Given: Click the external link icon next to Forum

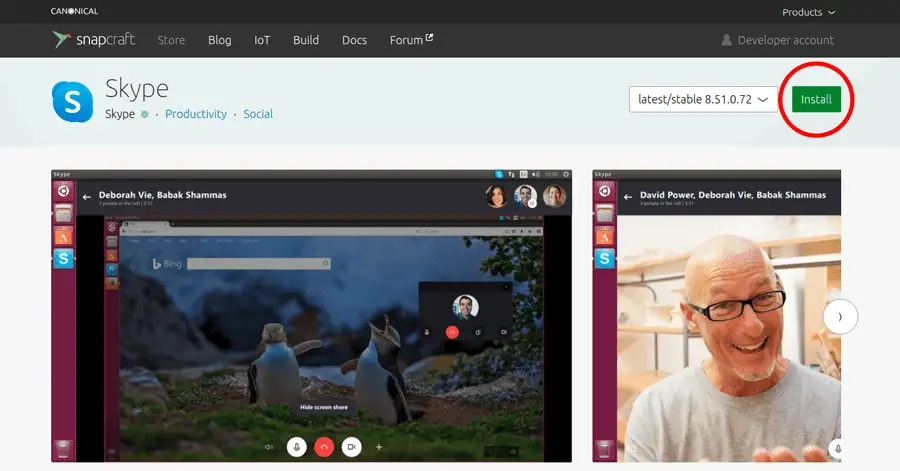Looking at the screenshot, I should tap(429, 38).
